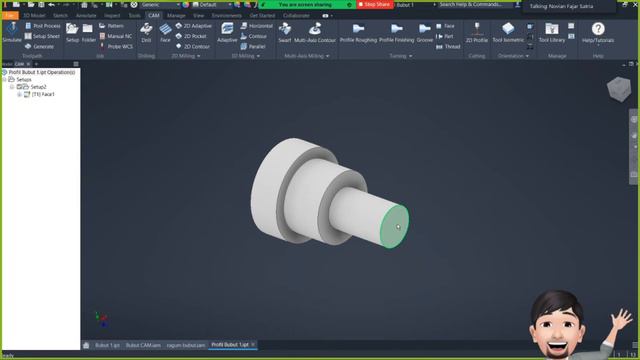Set Tool Isometric orientation
Screen dimensions: 640x360
tap(508, 33)
